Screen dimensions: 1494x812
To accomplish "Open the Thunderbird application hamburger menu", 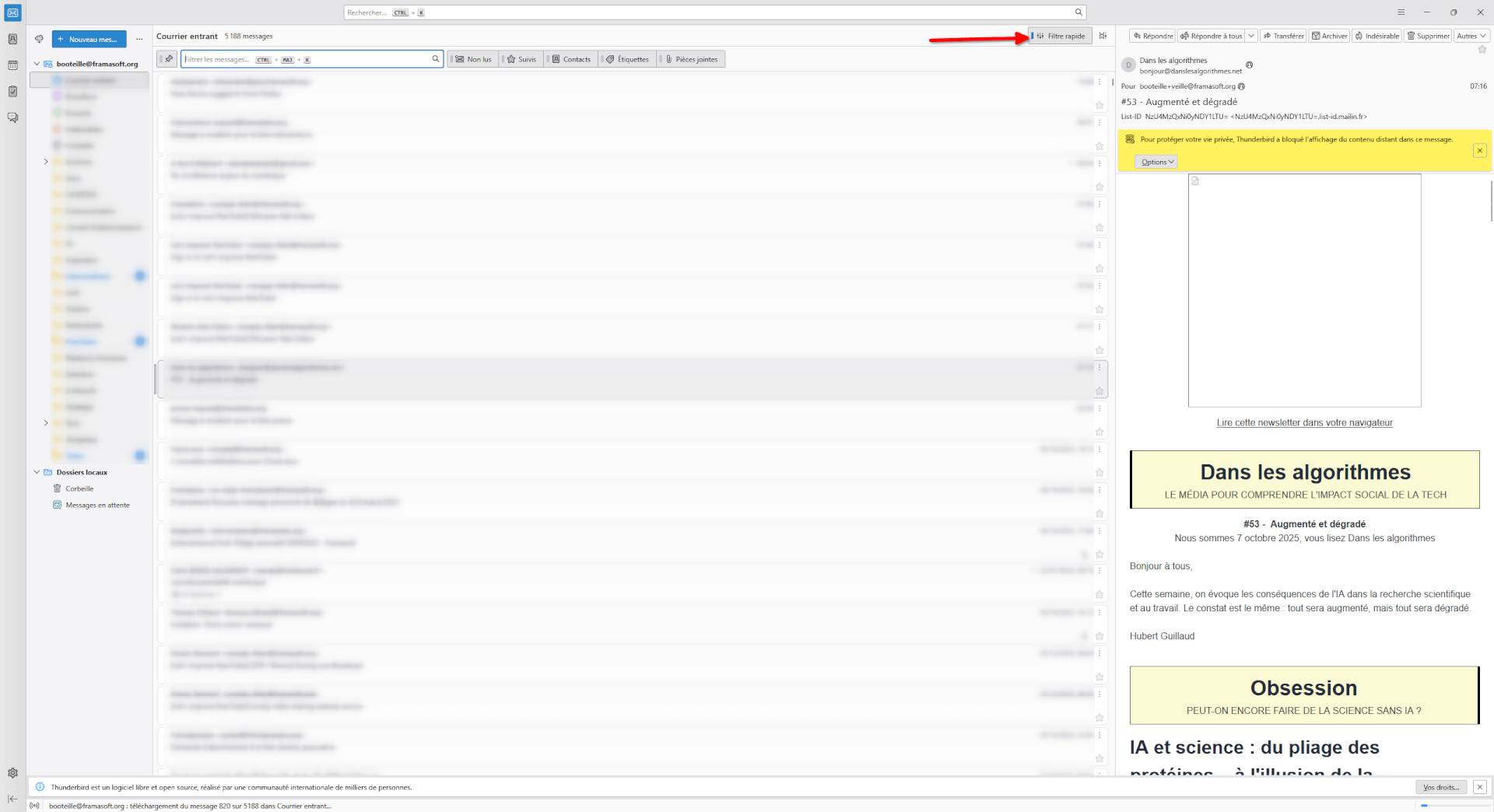I will [1401, 12].
